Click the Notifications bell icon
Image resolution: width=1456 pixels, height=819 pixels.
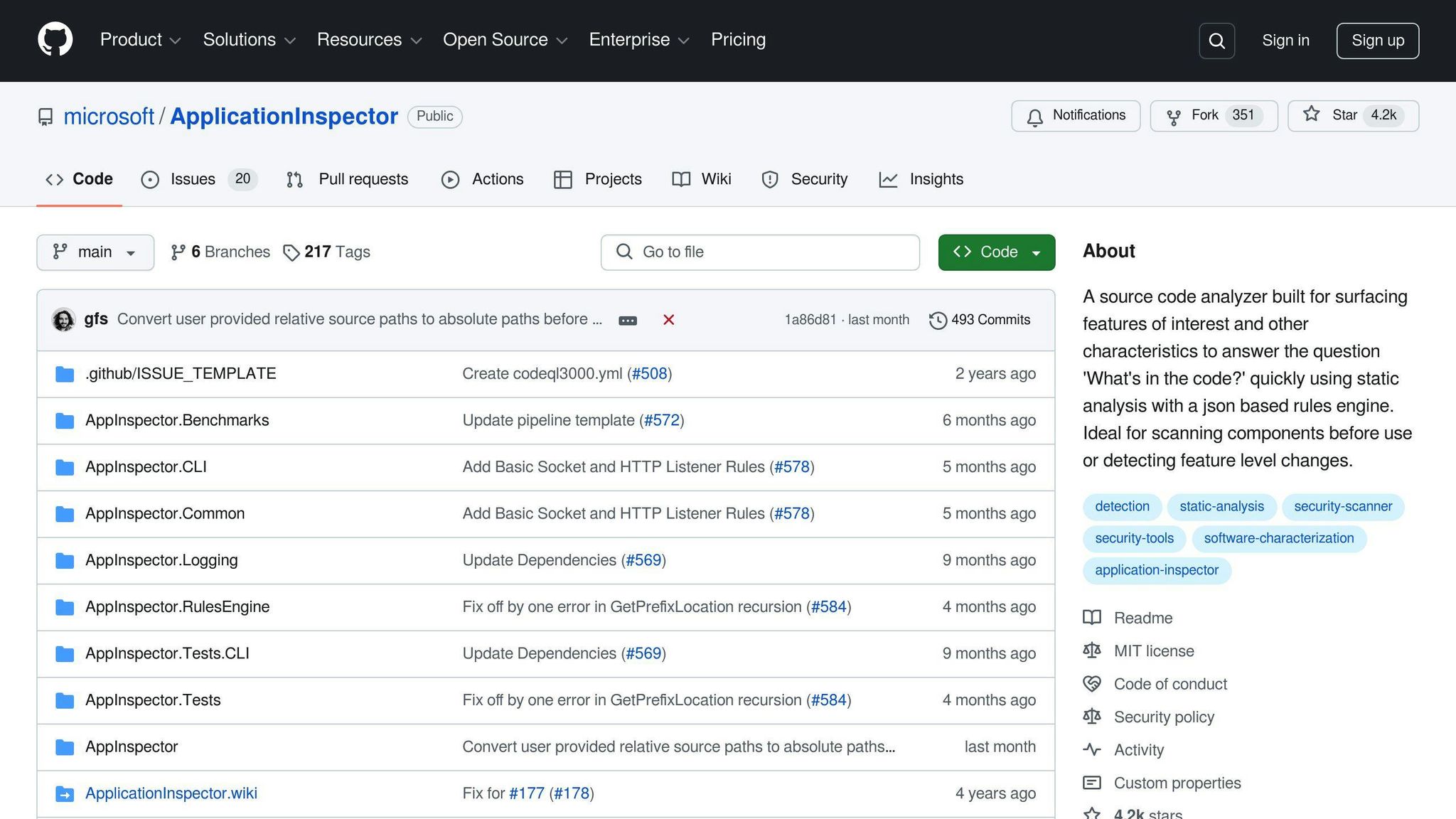(1035, 115)
